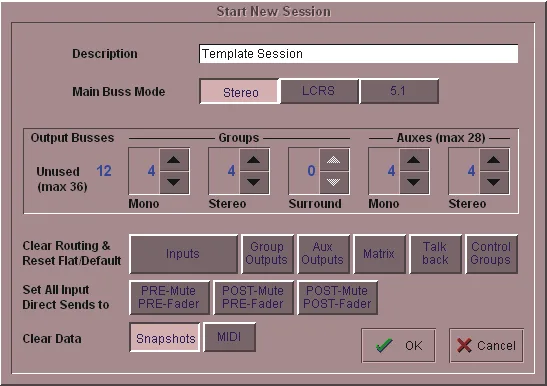Click the disabled Surround Groups down arrow
The height and width of the screenshot is (386, 547).
tap(334, 182)
